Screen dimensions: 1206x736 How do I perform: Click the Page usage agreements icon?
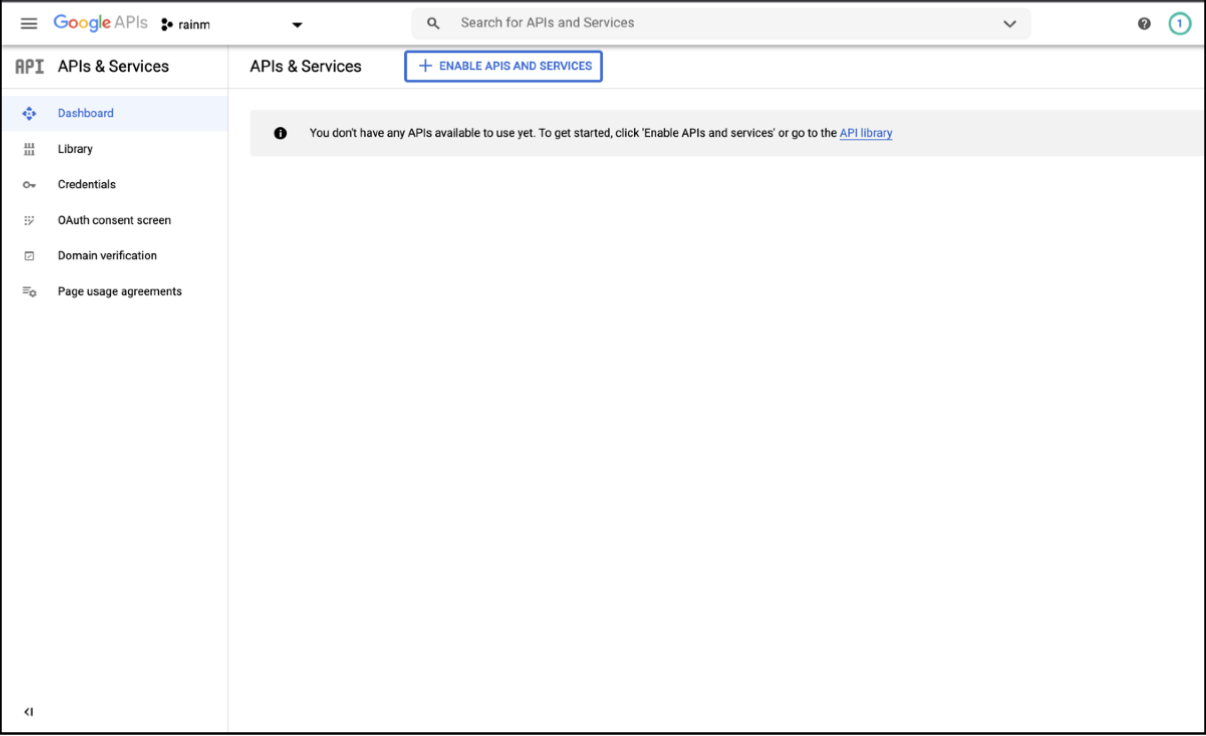pyautogui.click(x=29, y=292)
